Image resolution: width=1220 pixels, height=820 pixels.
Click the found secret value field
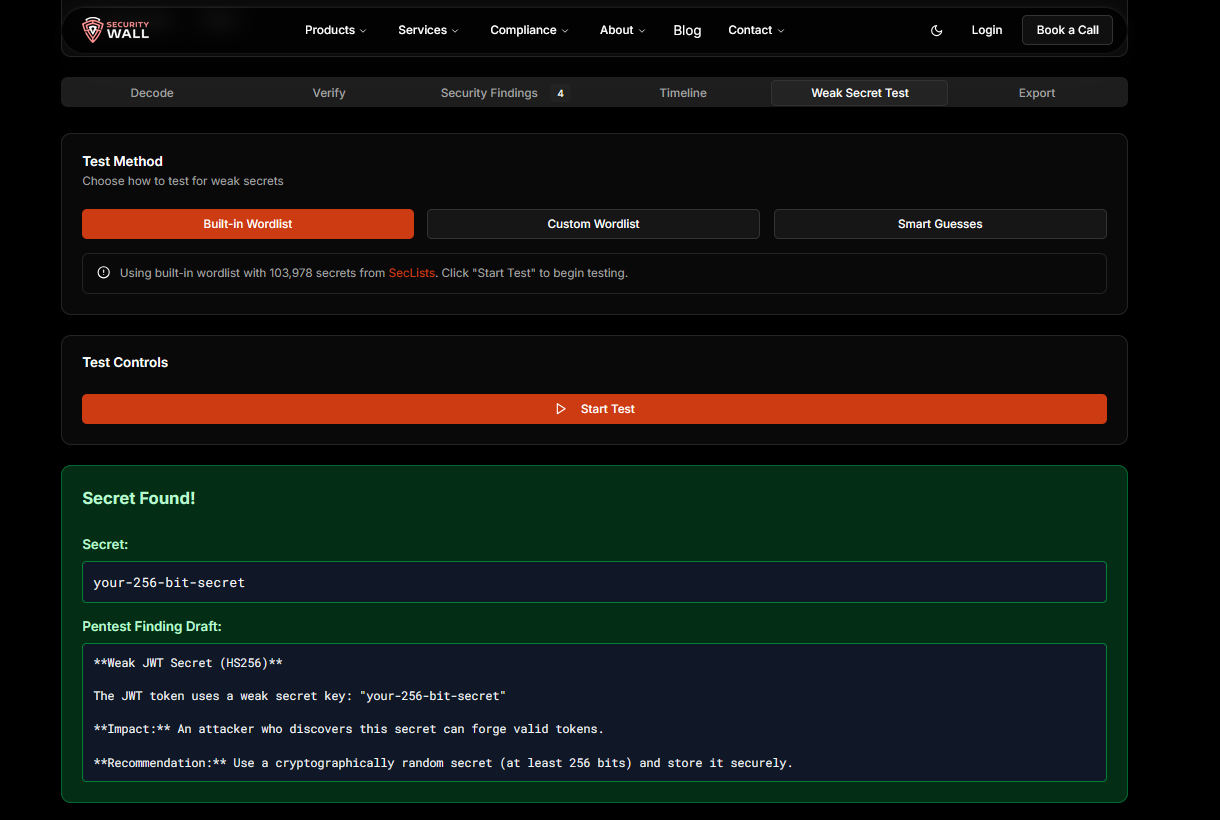[x=594, y=582]
